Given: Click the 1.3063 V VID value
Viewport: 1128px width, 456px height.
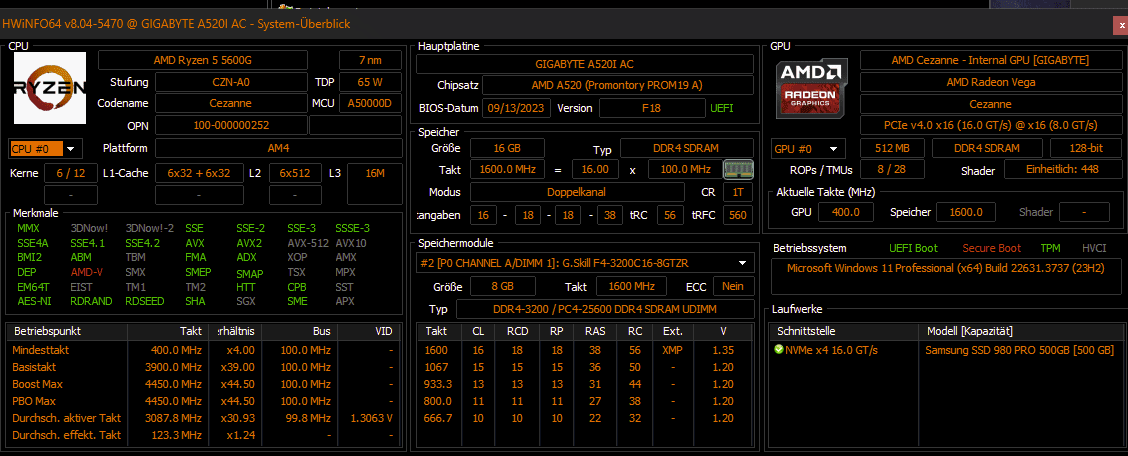Looking at the screenshot, I should [371, 418].
